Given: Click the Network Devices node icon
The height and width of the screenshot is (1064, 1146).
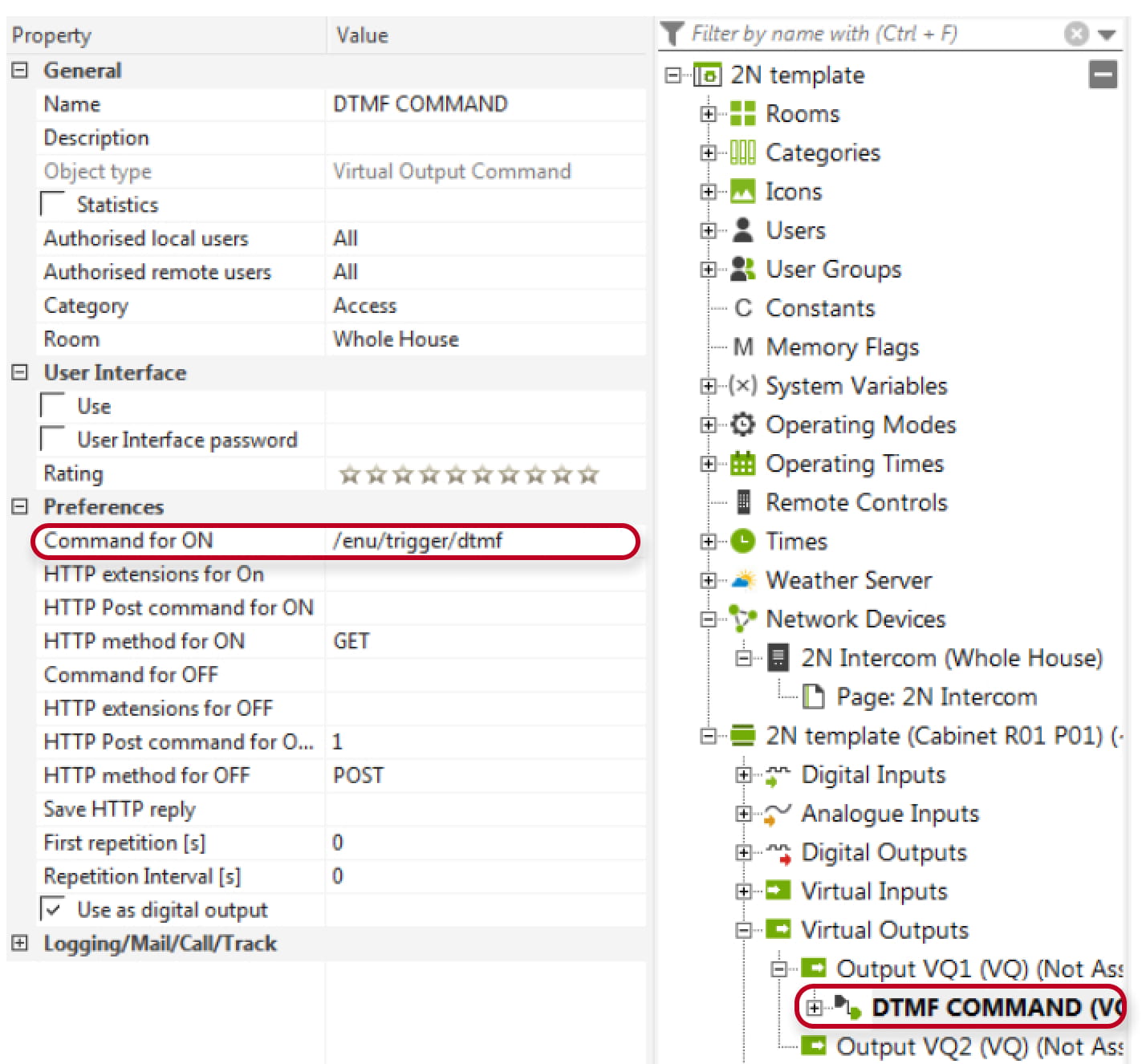Looking at the screenshot, I should 742,618.
